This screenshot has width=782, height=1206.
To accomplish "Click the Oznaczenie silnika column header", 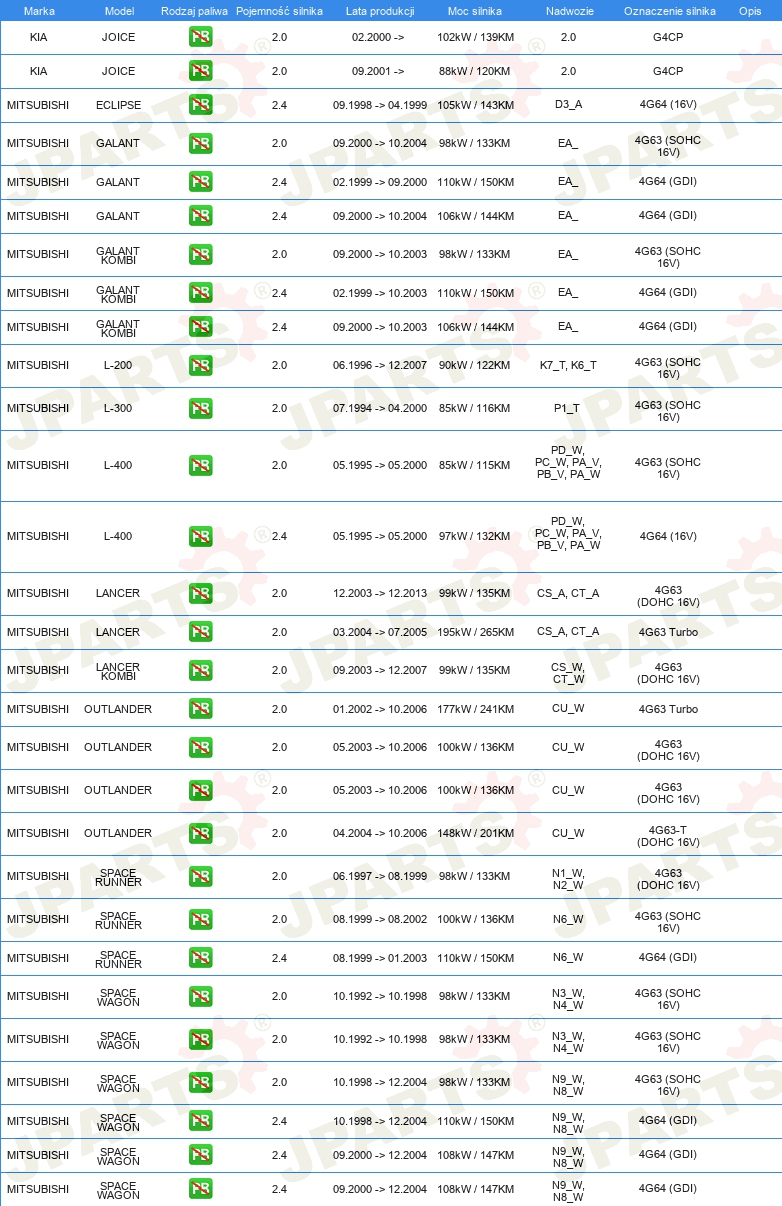I will click(669, 11).
